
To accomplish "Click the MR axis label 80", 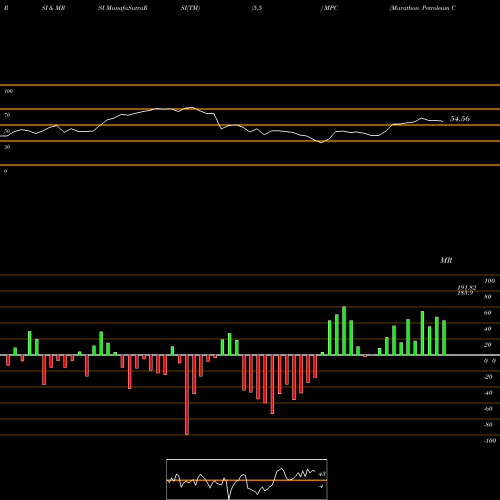I will click(488, 297).
